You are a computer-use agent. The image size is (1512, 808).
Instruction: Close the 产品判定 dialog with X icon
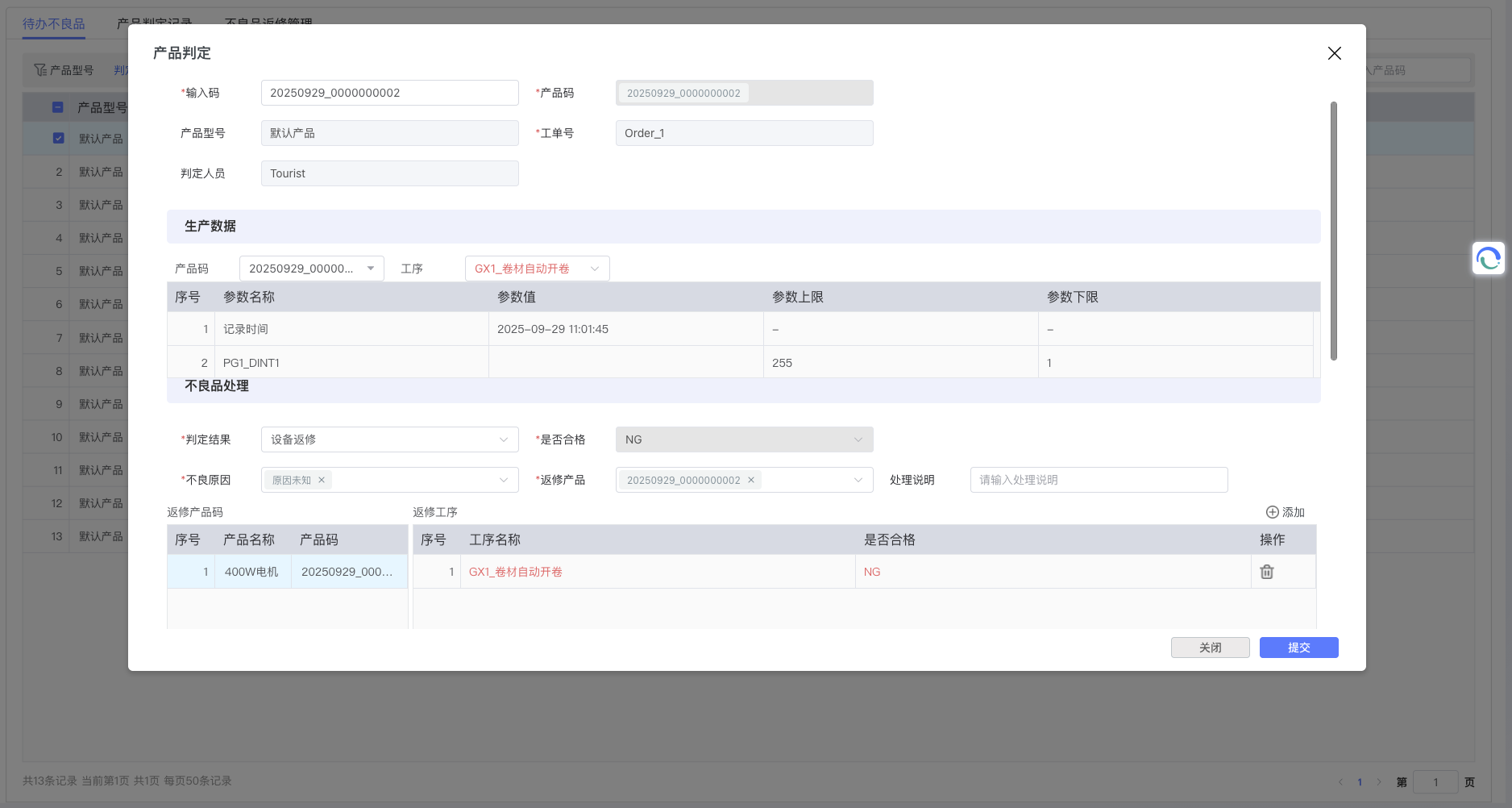coord(1334,53)
